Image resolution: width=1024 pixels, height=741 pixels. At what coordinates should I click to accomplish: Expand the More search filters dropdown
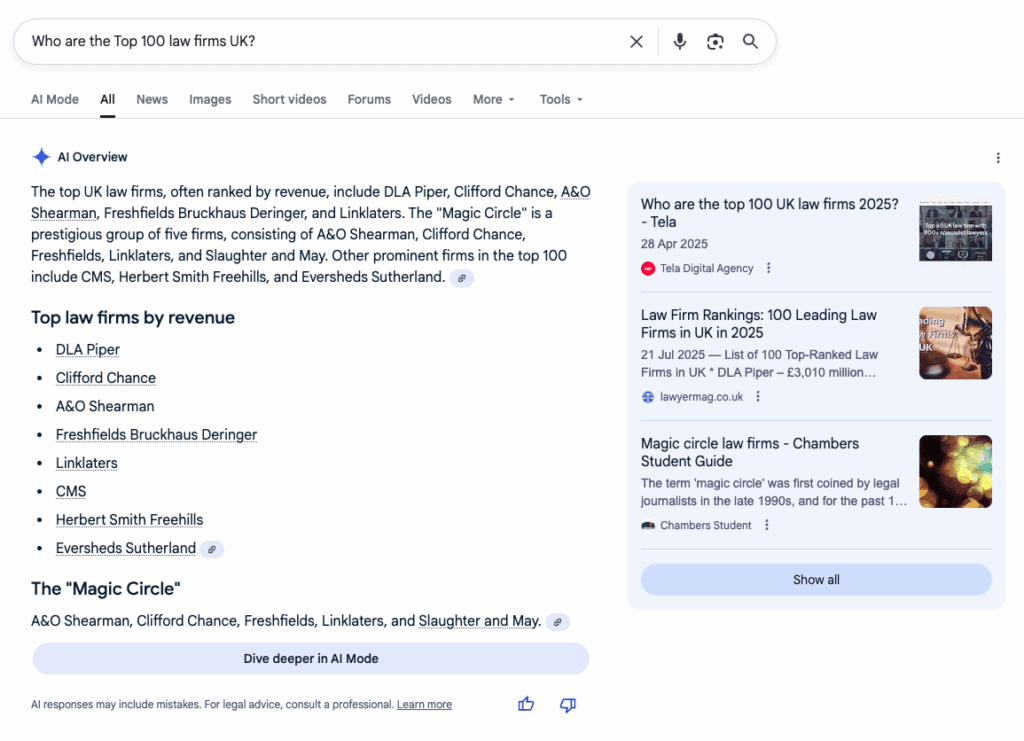pos(493,100)
